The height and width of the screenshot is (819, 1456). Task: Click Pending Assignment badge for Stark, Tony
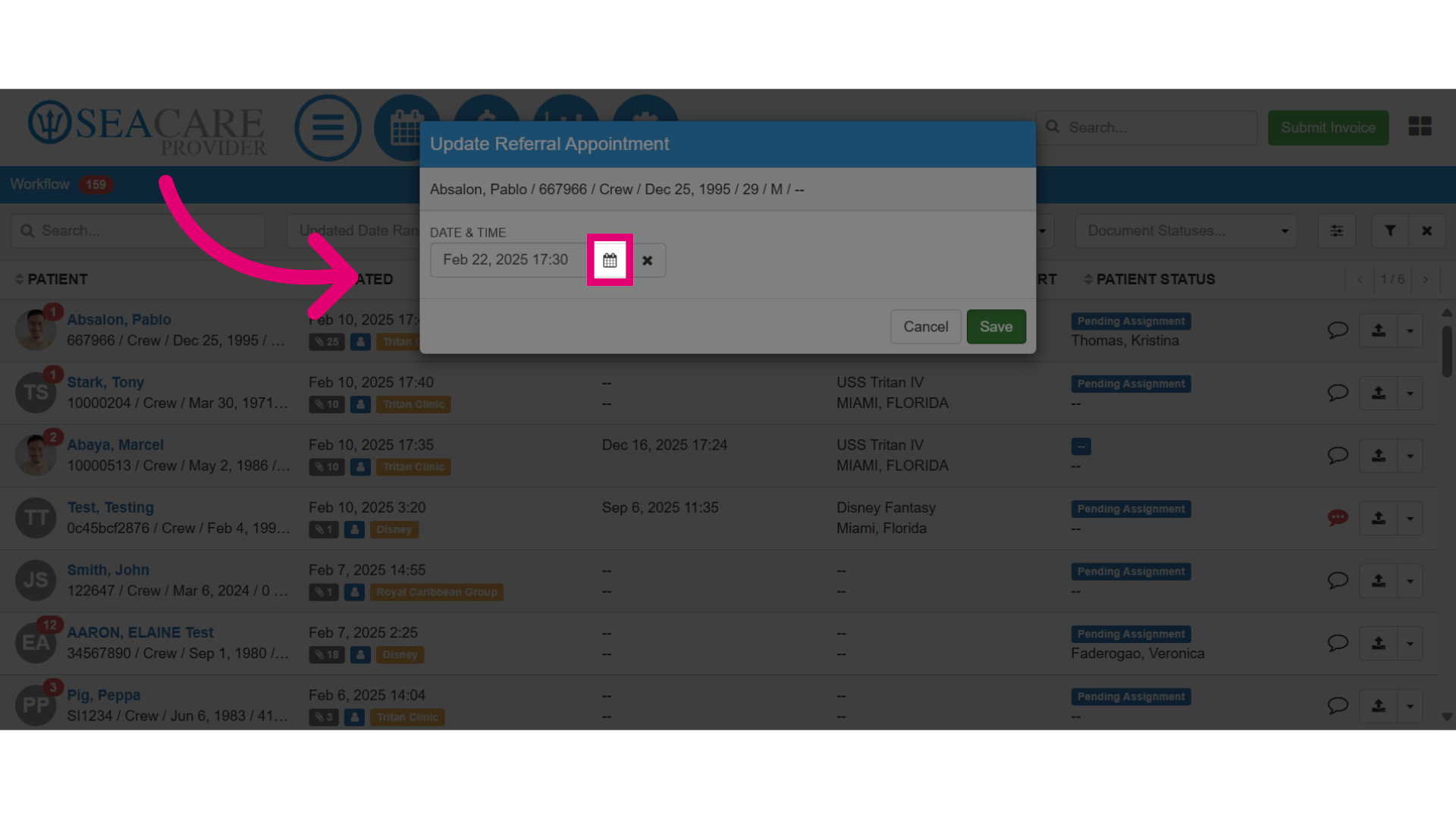click(x=1131, y=384)
